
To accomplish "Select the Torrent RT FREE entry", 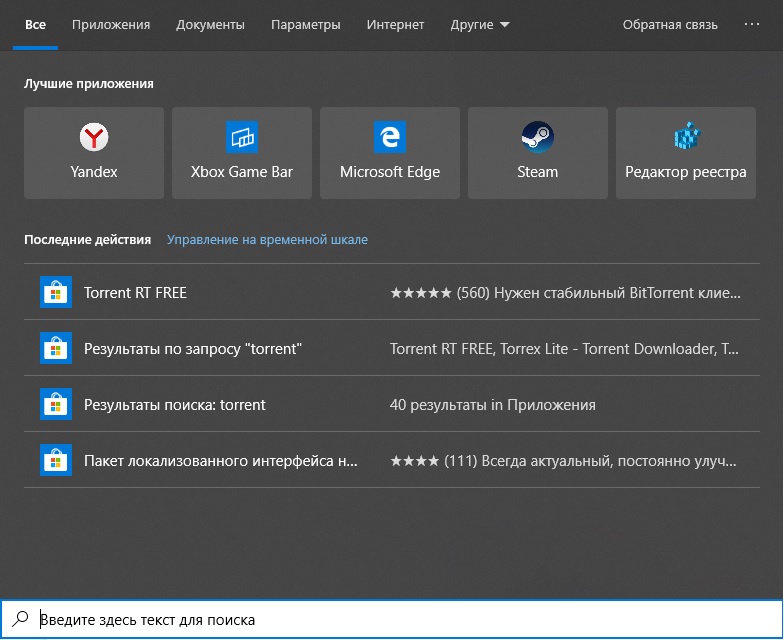I will 392,292.
